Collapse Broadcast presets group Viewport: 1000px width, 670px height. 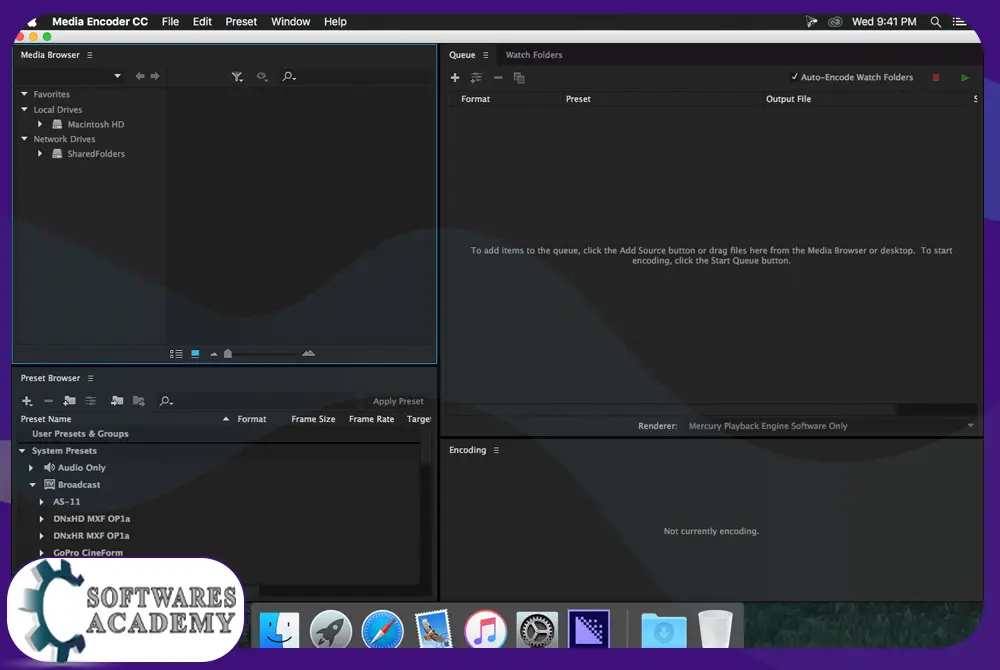[x=33, y=484]
